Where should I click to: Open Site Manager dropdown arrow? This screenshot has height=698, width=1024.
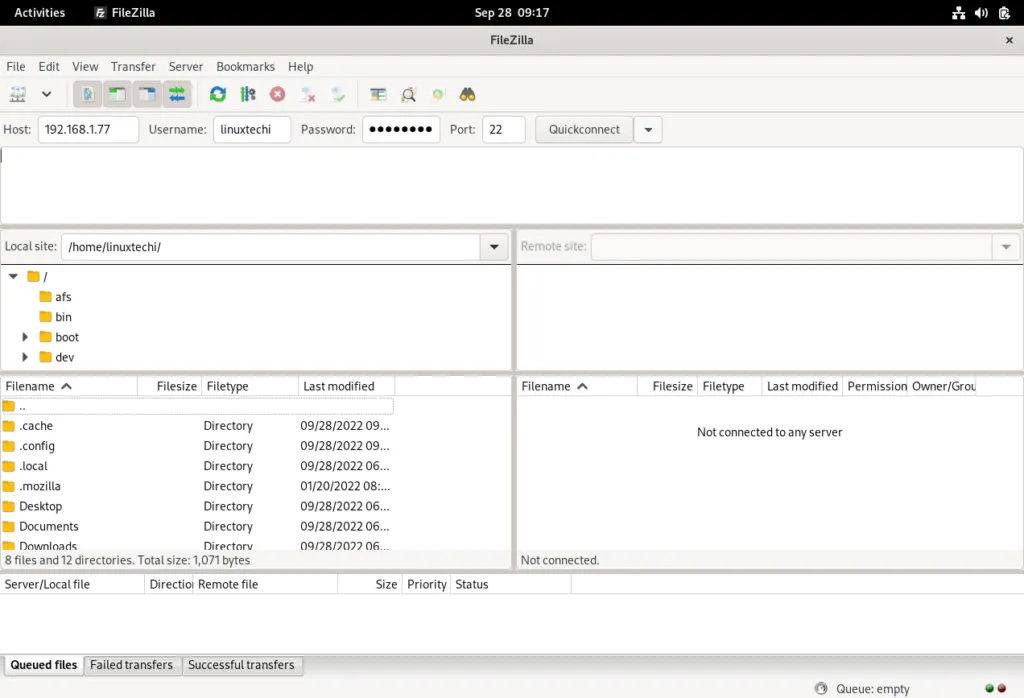pyautogui.click(x=46, y=95)
